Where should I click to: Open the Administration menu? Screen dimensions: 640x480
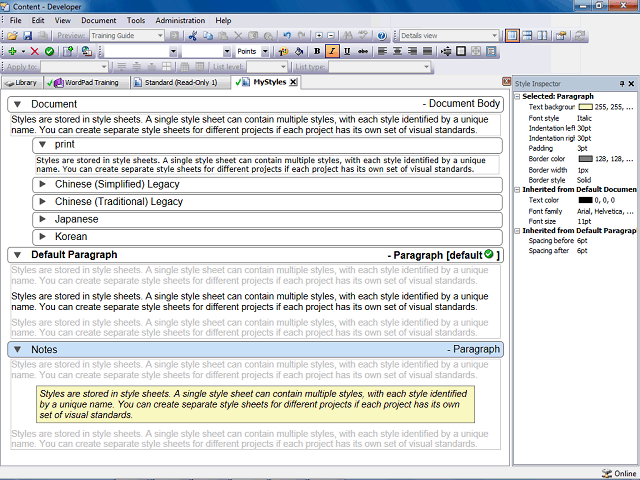(x=180, y=20)
